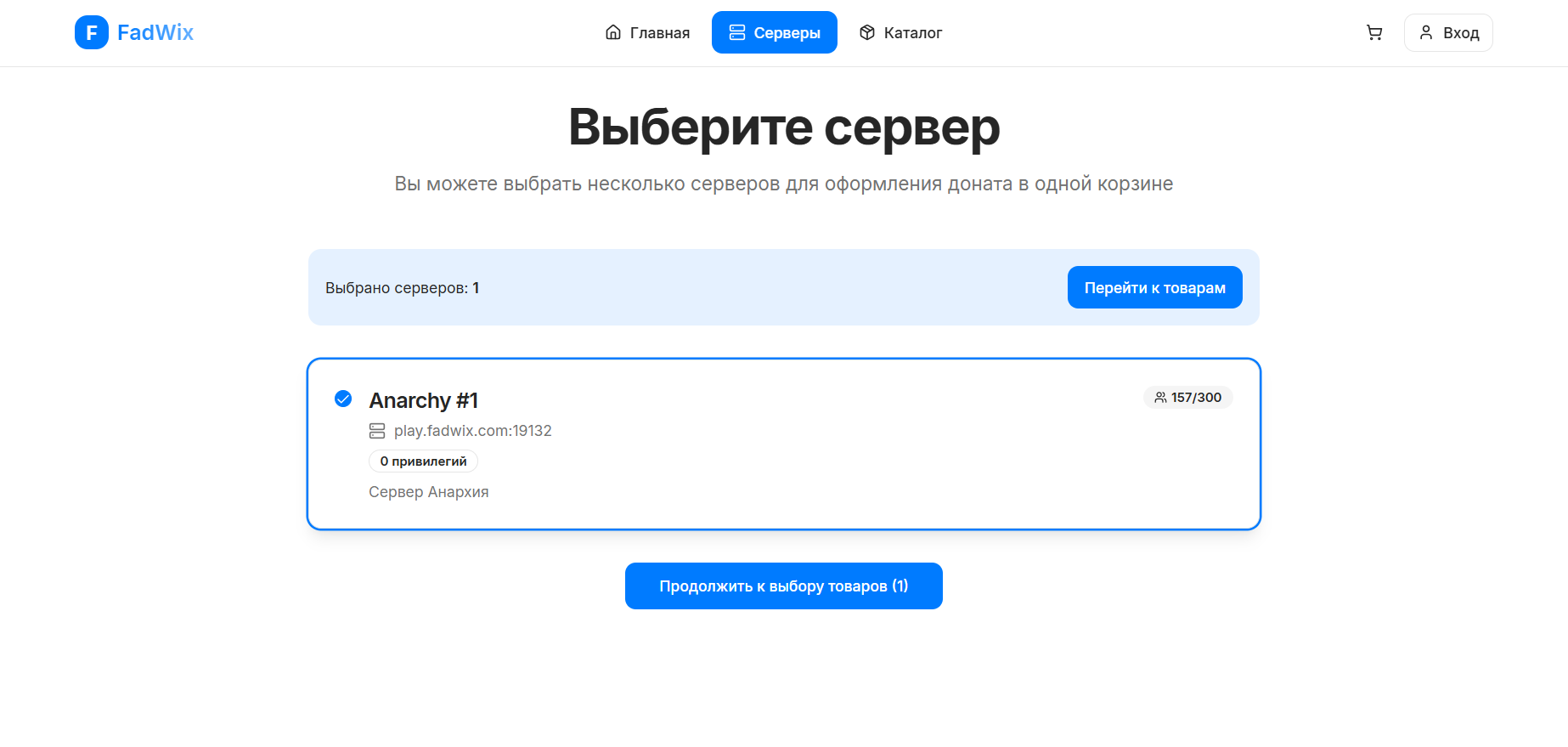Click the Anarchy #1 server title

click(x=423, y=400)
